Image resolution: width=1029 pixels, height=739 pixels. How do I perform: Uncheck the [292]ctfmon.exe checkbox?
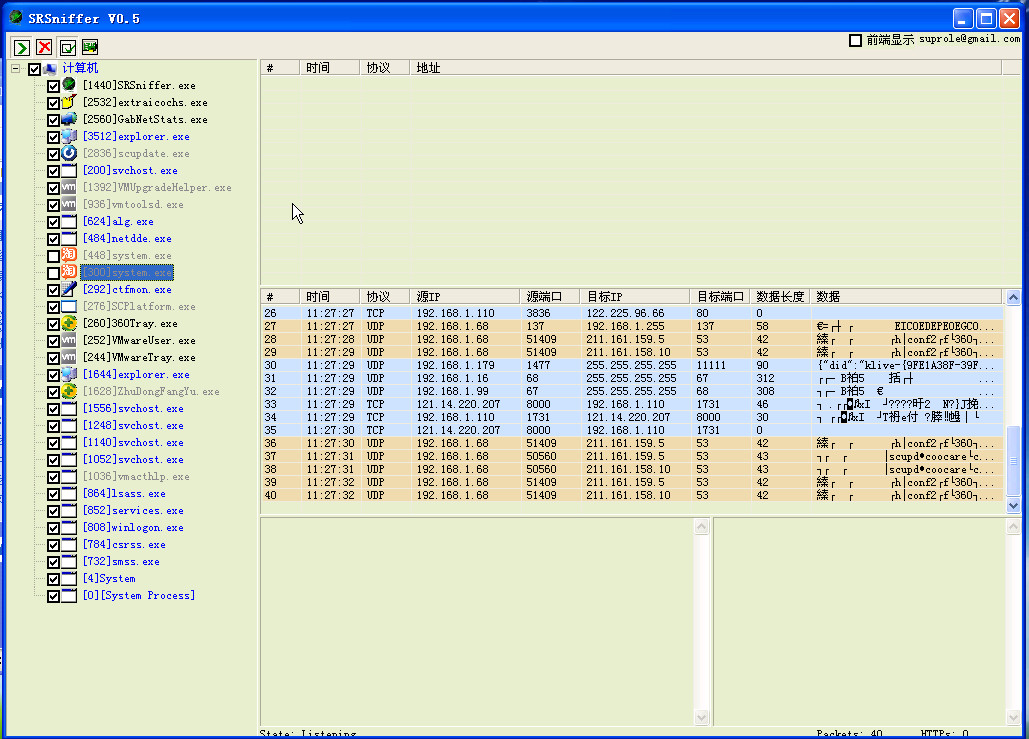(x=54, y=290)
